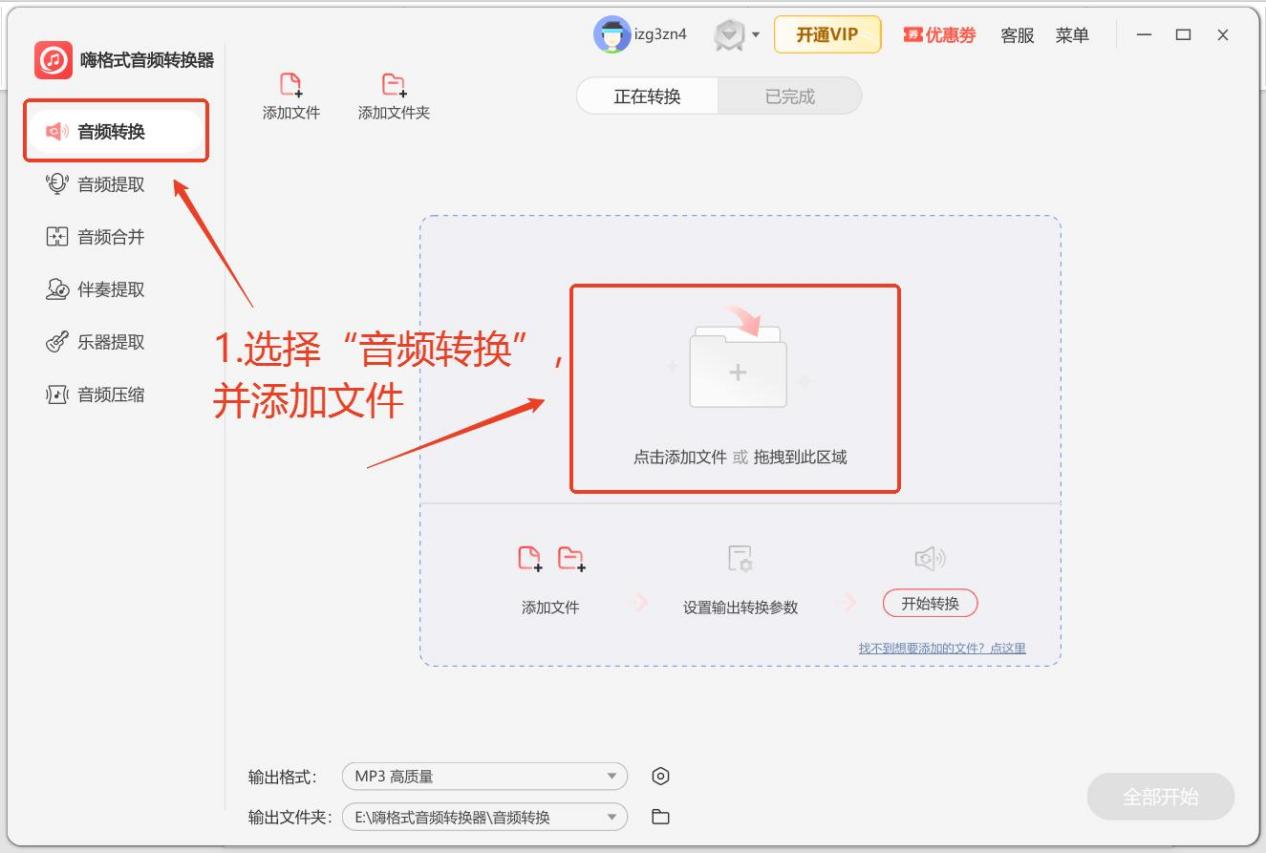
Task: Open 音频提取 in the sidebar
Action: 96,184
